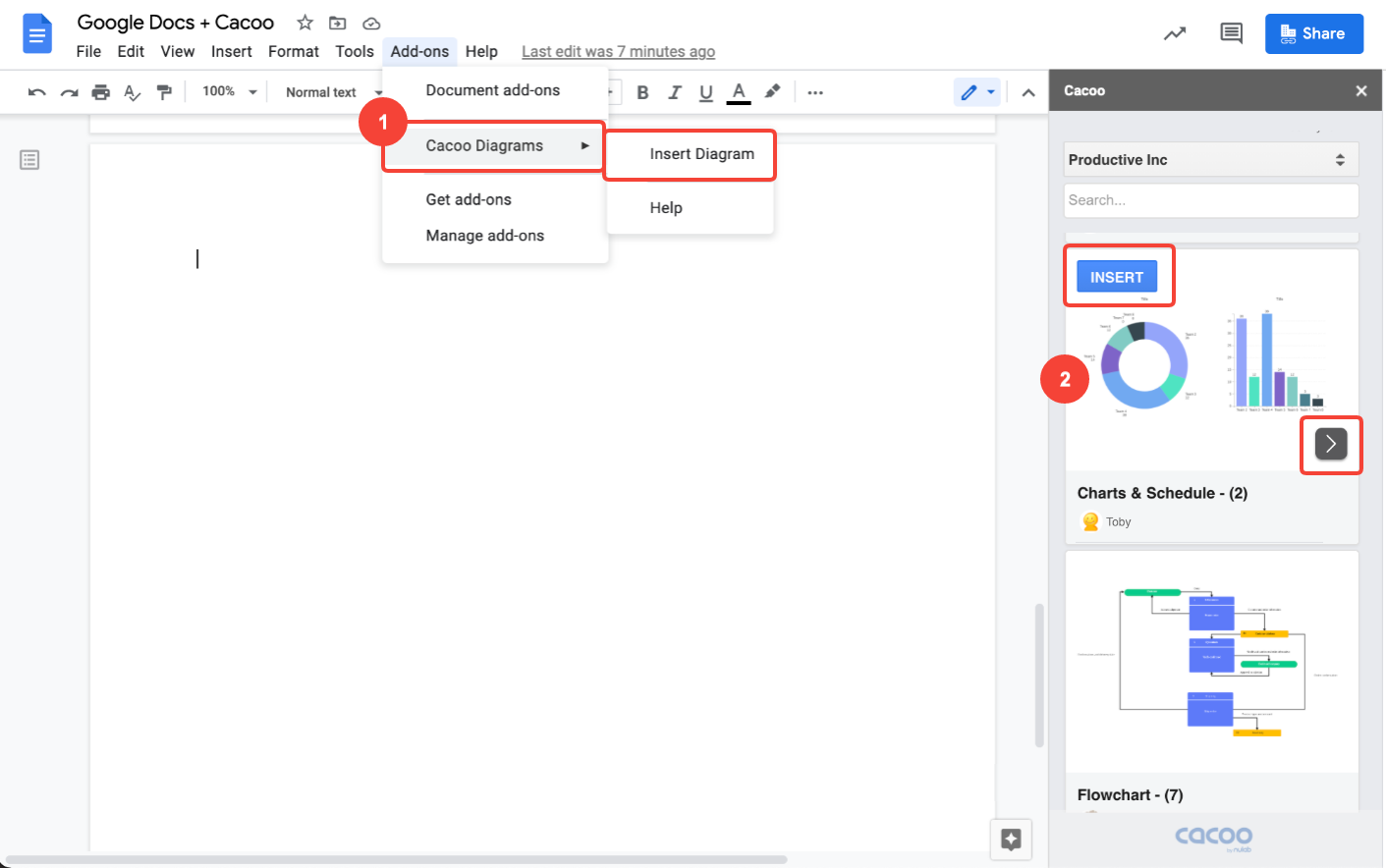Image resolution: width=1386 pixels, height=868 pixels.
Task: Open the text color picker
Action: coord(739,92)
